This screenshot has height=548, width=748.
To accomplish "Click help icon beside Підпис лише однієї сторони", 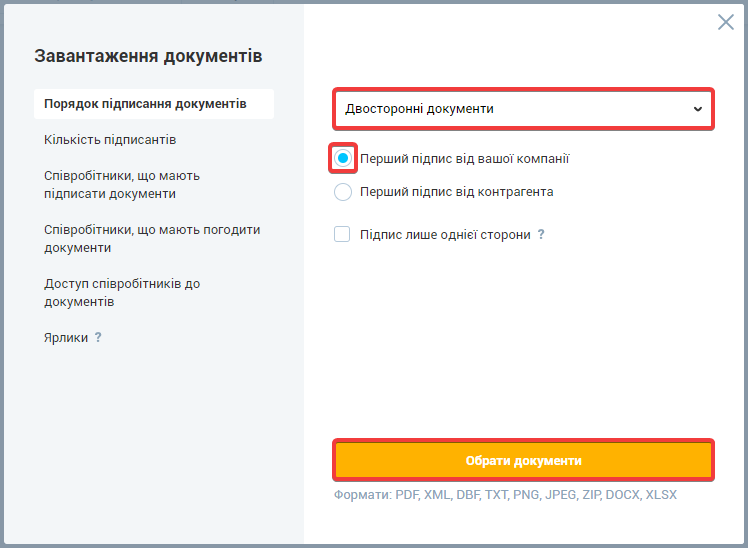I will pos(541,235).
